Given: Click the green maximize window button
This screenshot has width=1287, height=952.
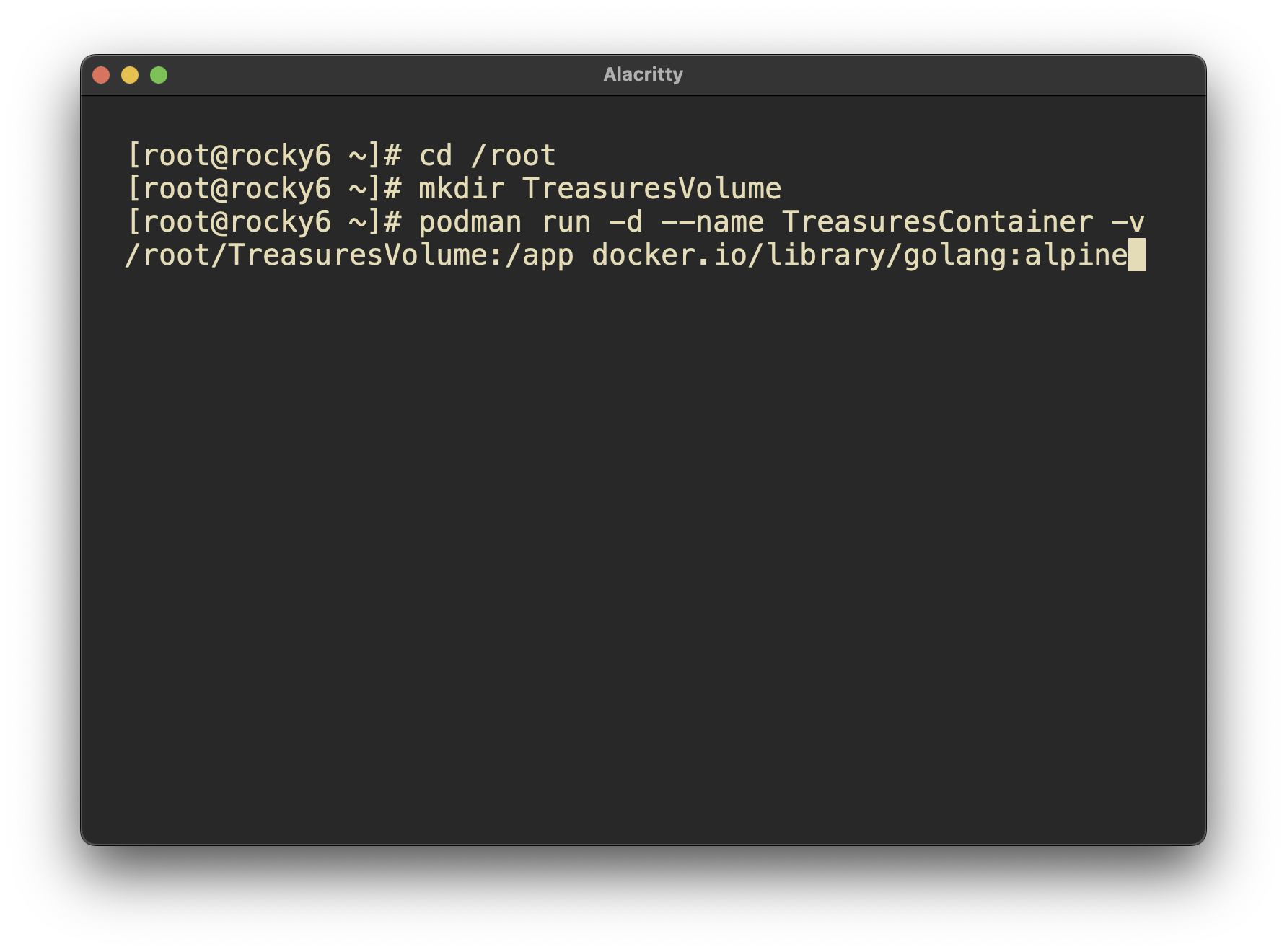Looking at the screenshot, I should [x=159, y=75].
